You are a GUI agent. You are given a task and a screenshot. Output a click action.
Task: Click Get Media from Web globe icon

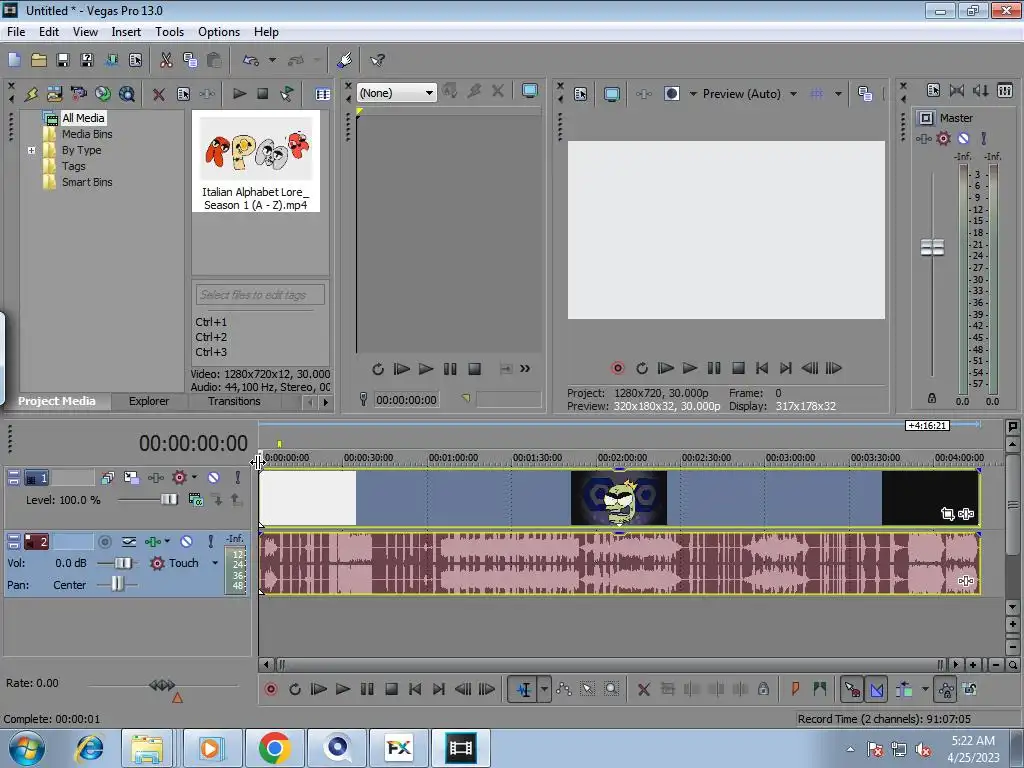(103, 94)
